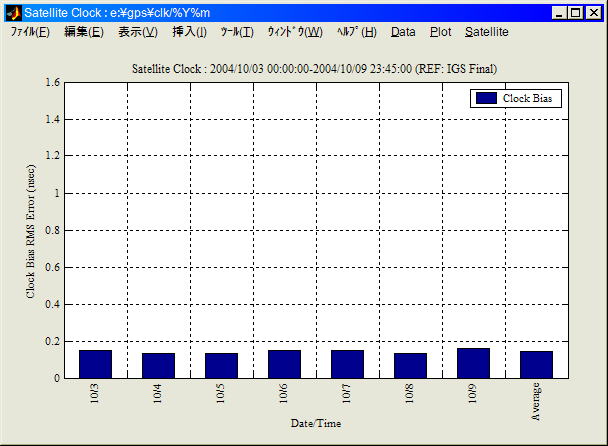
Task: Open the Data menu
Action: coord(403,32)
